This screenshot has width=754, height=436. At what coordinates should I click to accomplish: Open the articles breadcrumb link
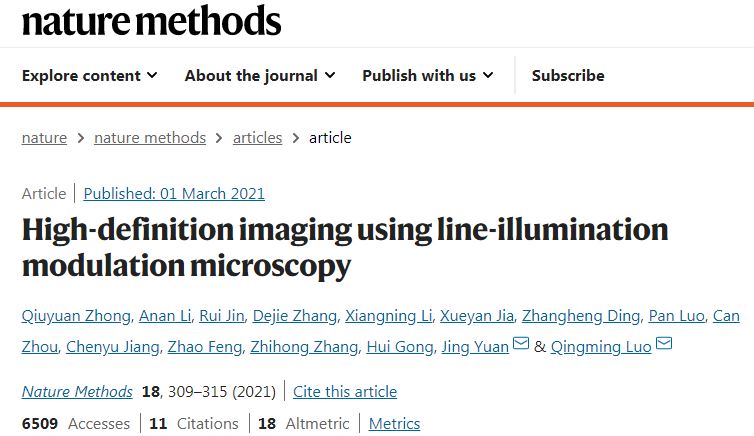click(x=257, y=138)
